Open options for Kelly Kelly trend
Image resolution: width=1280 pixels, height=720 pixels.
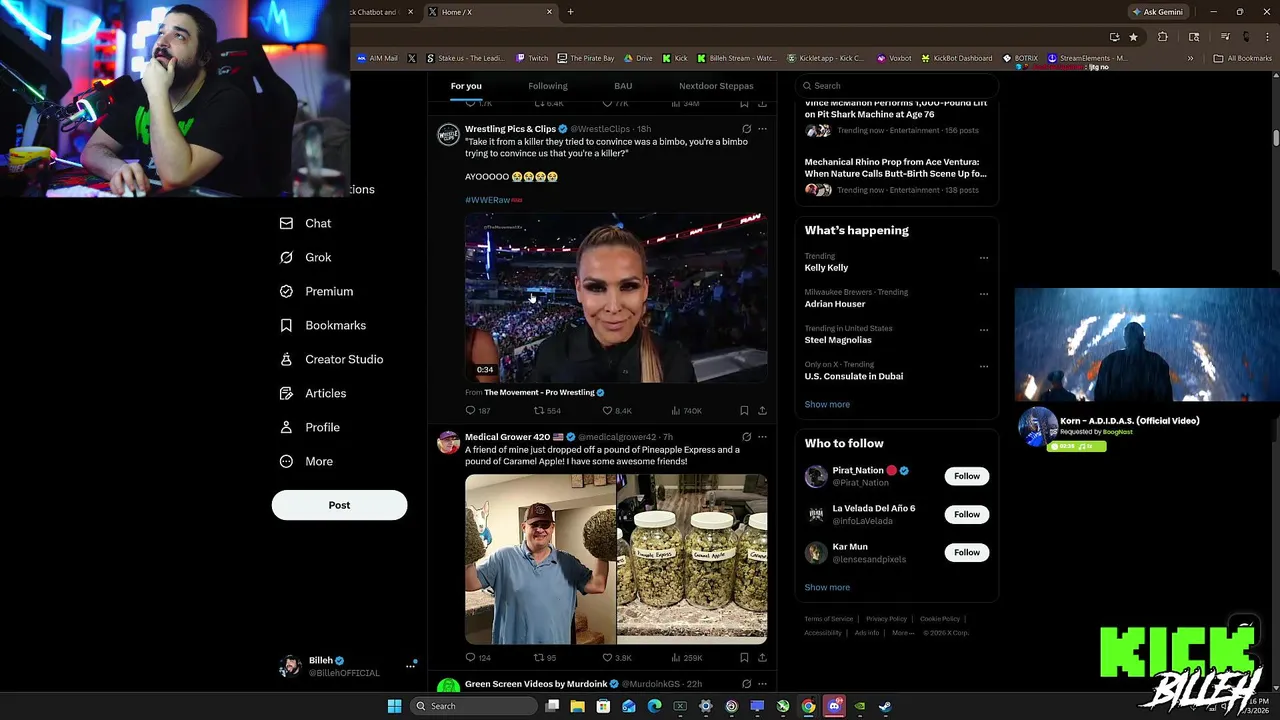coord(984,258)
